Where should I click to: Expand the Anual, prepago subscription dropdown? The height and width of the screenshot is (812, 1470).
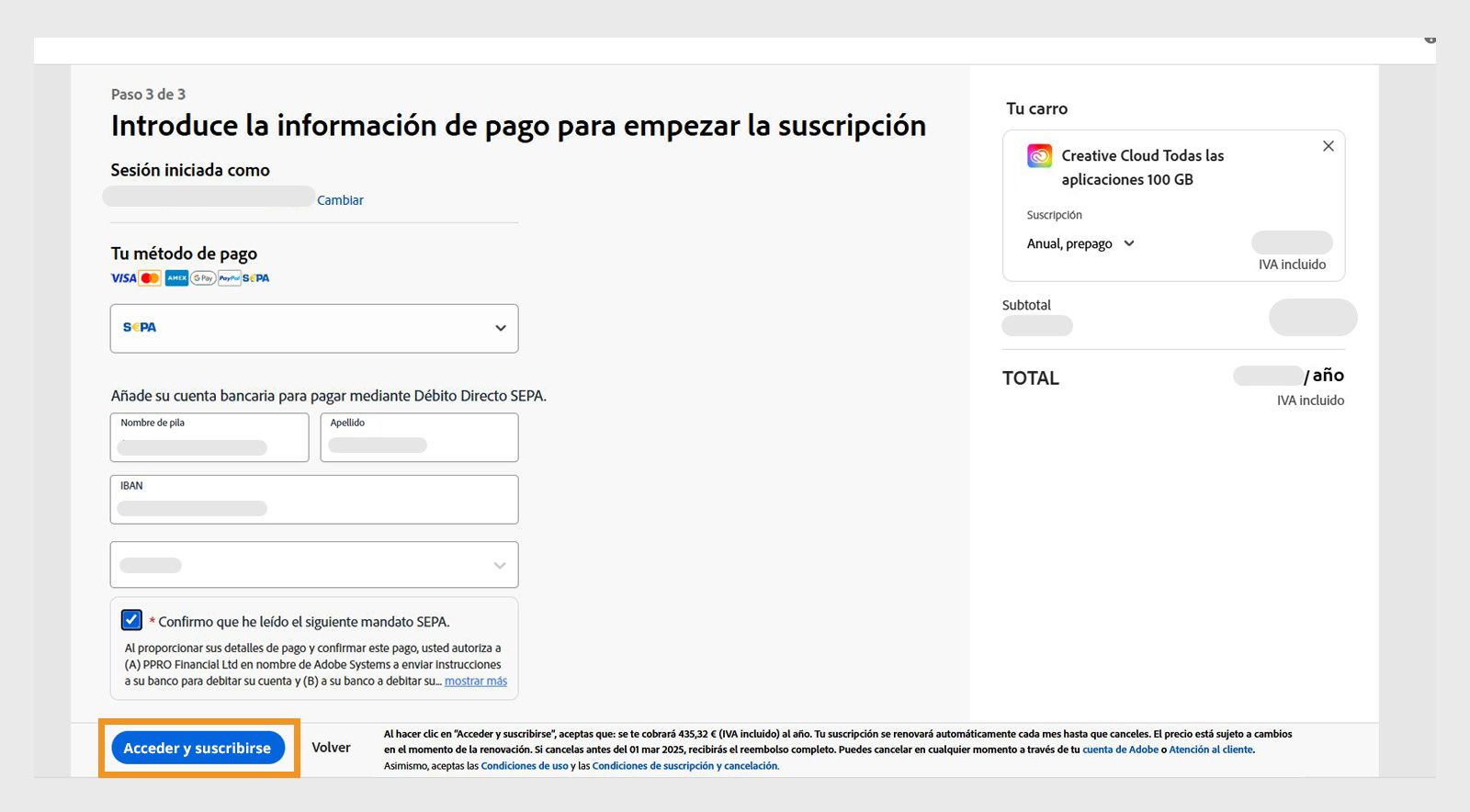(1080, 243)
